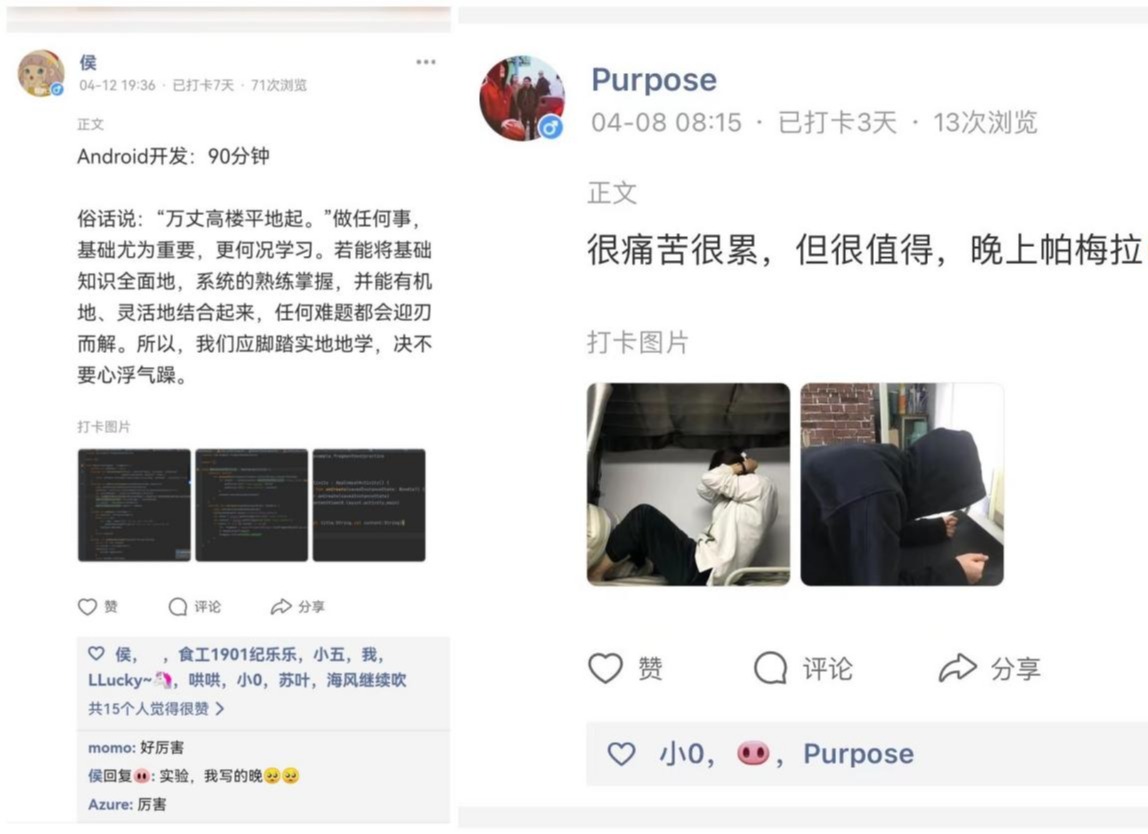1148x834 pixels.
Task: Open the three-dot menu on 侯's post
Action: pos(425,62)
